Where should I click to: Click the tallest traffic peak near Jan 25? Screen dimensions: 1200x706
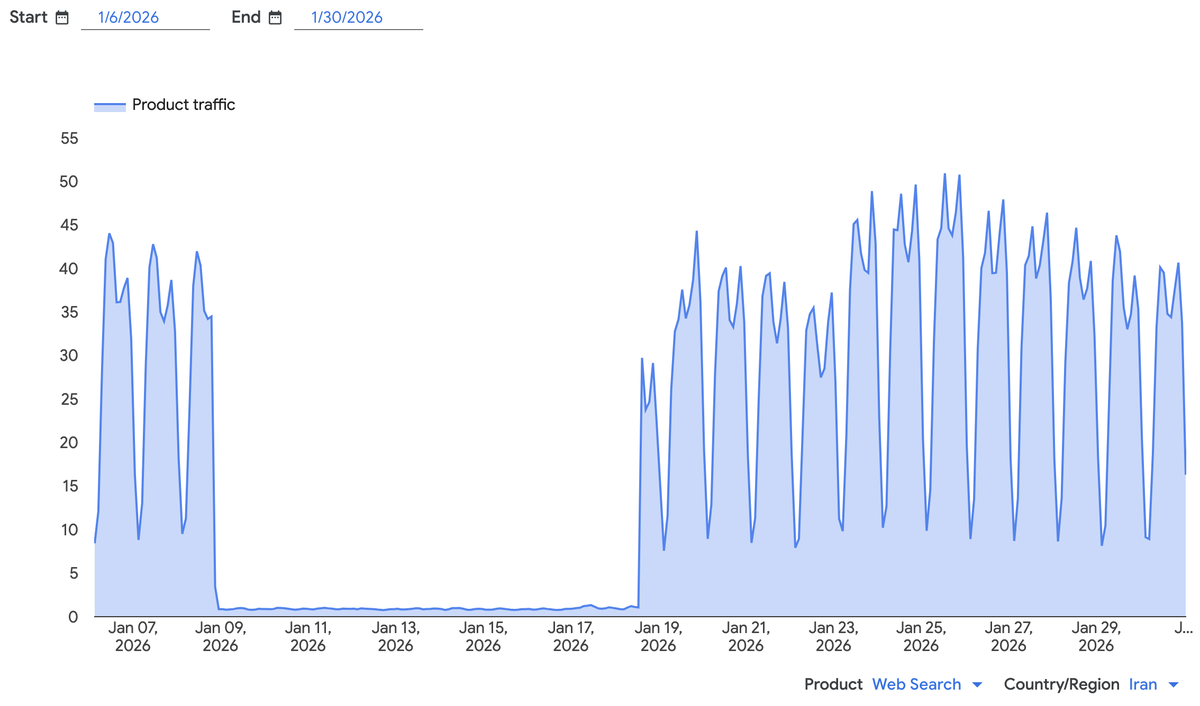tap(947, 175)
